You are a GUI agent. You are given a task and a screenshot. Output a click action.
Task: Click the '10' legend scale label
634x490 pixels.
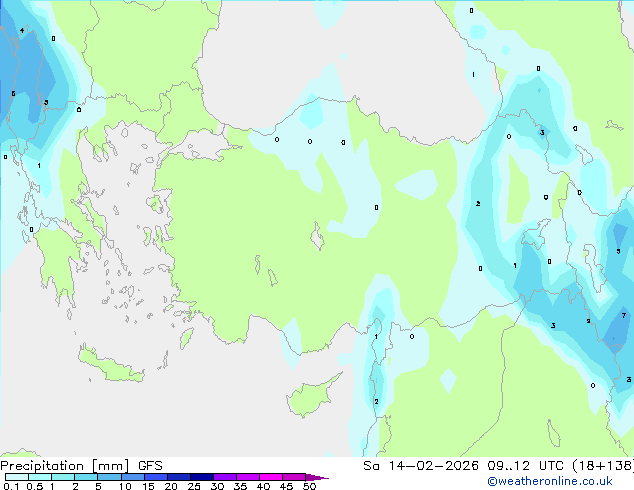pyautogui.click(x=125, y=486)
